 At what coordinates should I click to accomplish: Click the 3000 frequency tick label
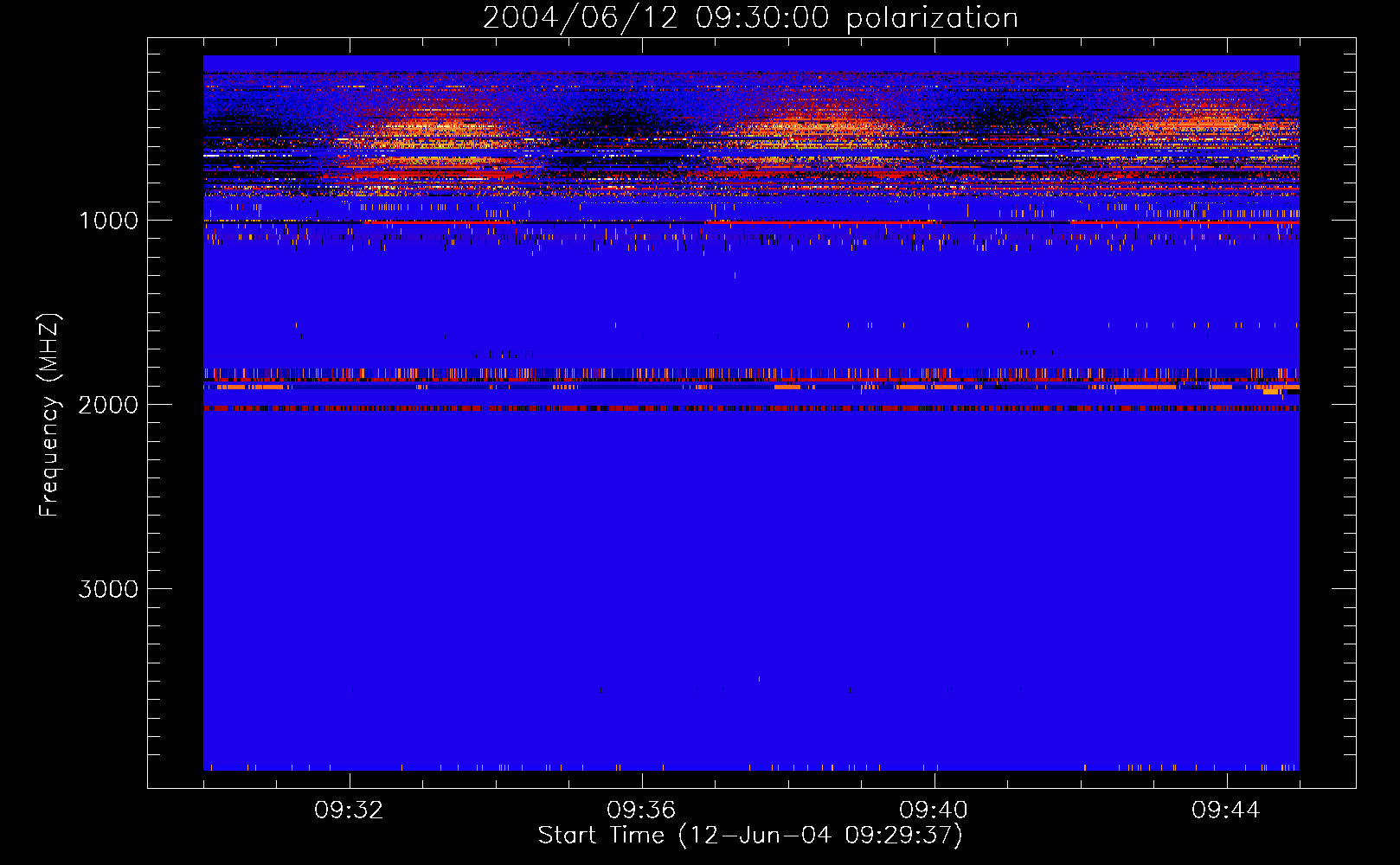click(108, 589)
